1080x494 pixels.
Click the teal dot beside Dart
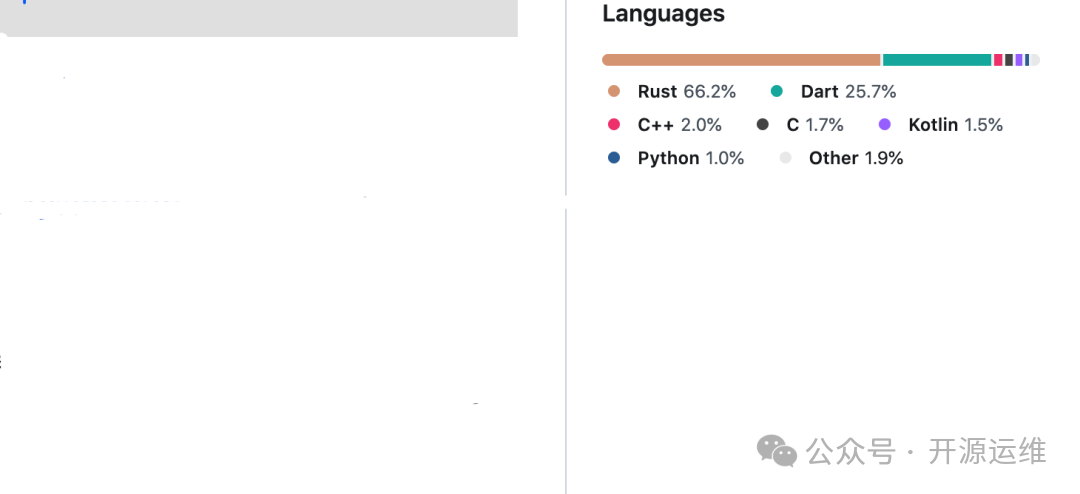point(777,92)
